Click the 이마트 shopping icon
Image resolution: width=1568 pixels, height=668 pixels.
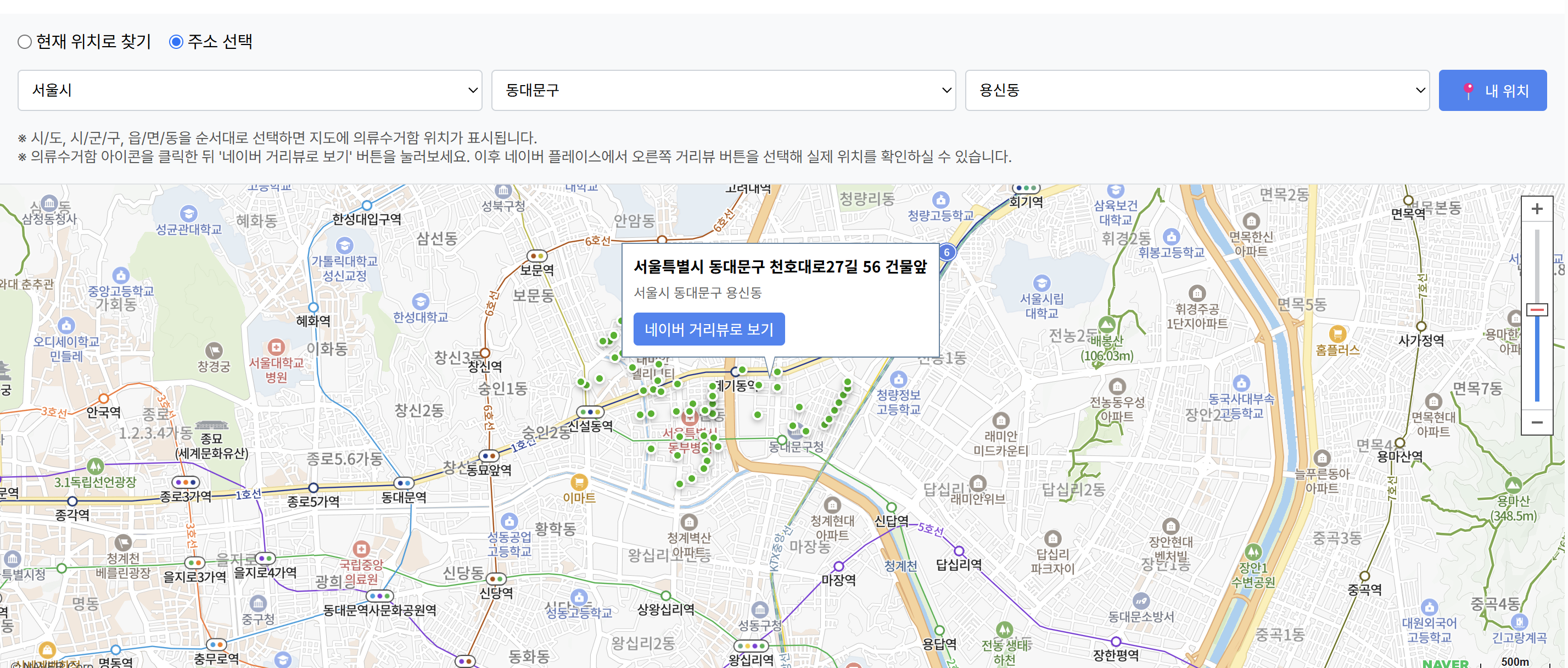(x=579, y=482)
